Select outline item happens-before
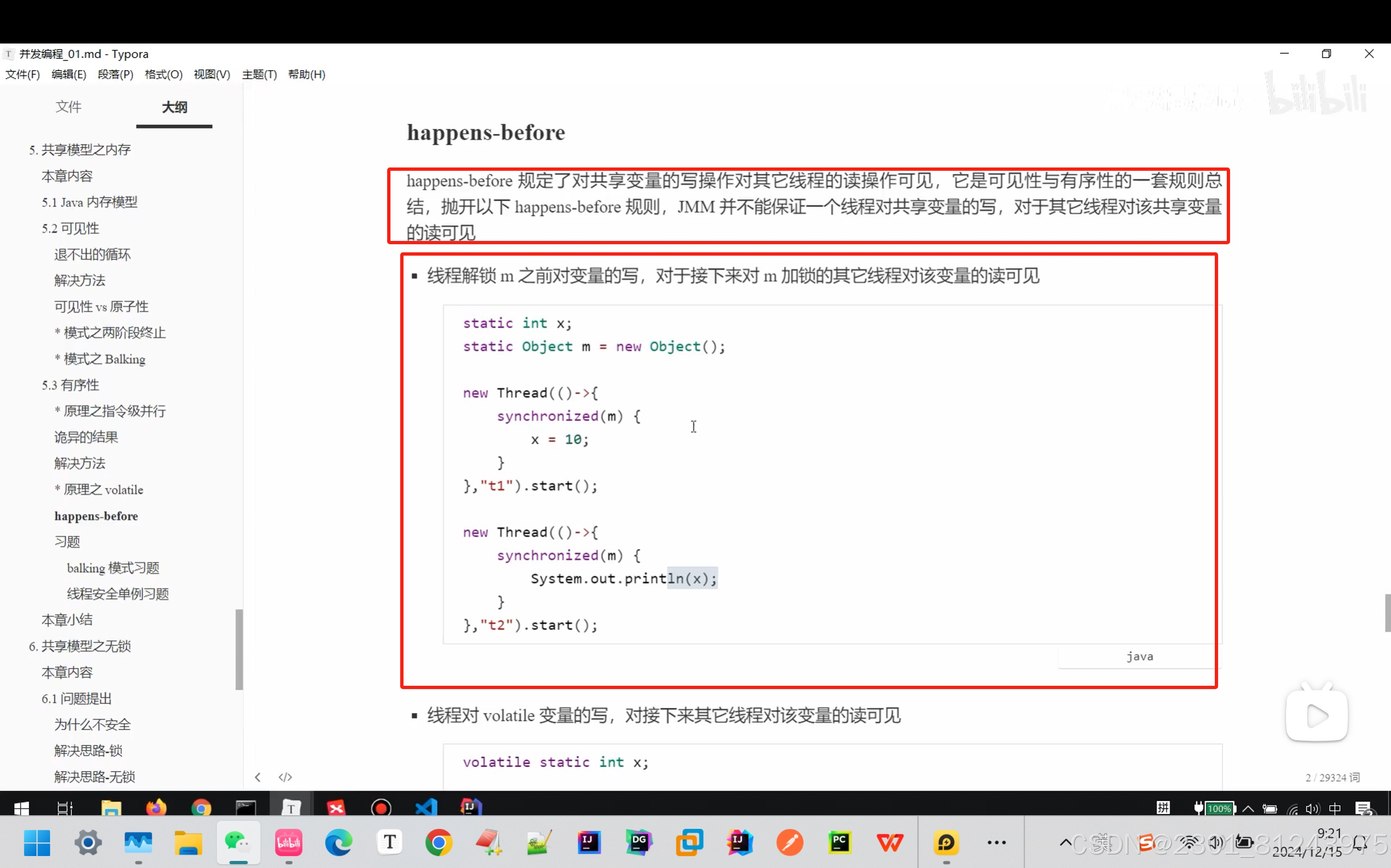This screenshot has width=1391, height=868. tap(96, 516)
